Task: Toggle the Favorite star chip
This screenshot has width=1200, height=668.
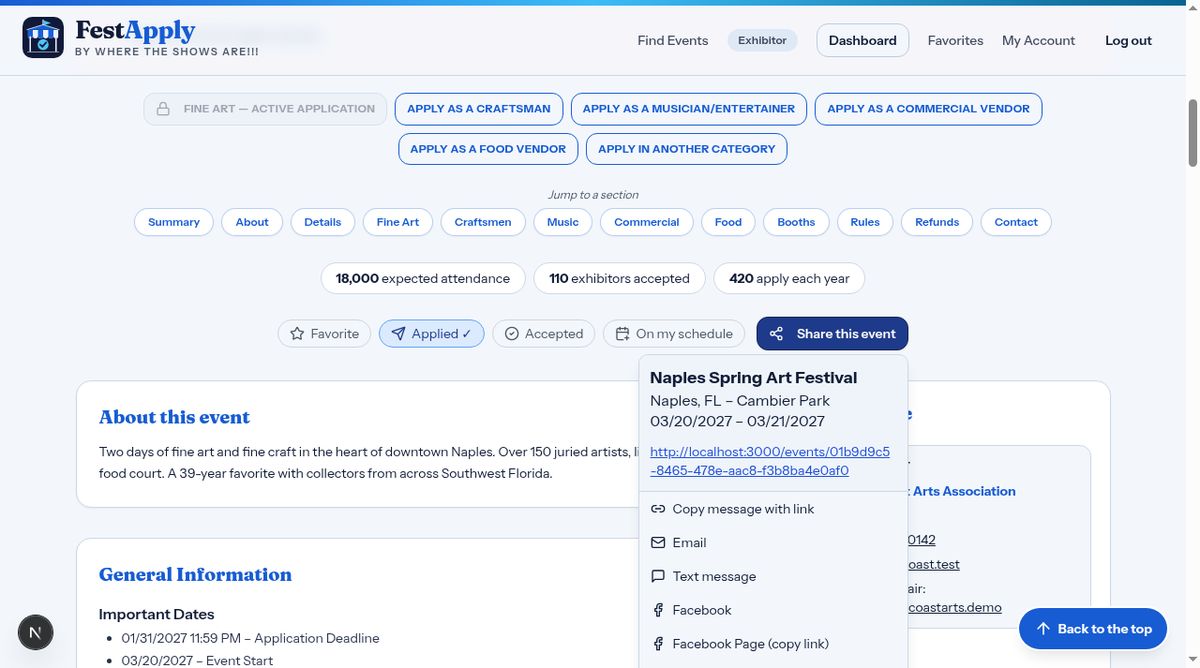Action: point(324,334)
